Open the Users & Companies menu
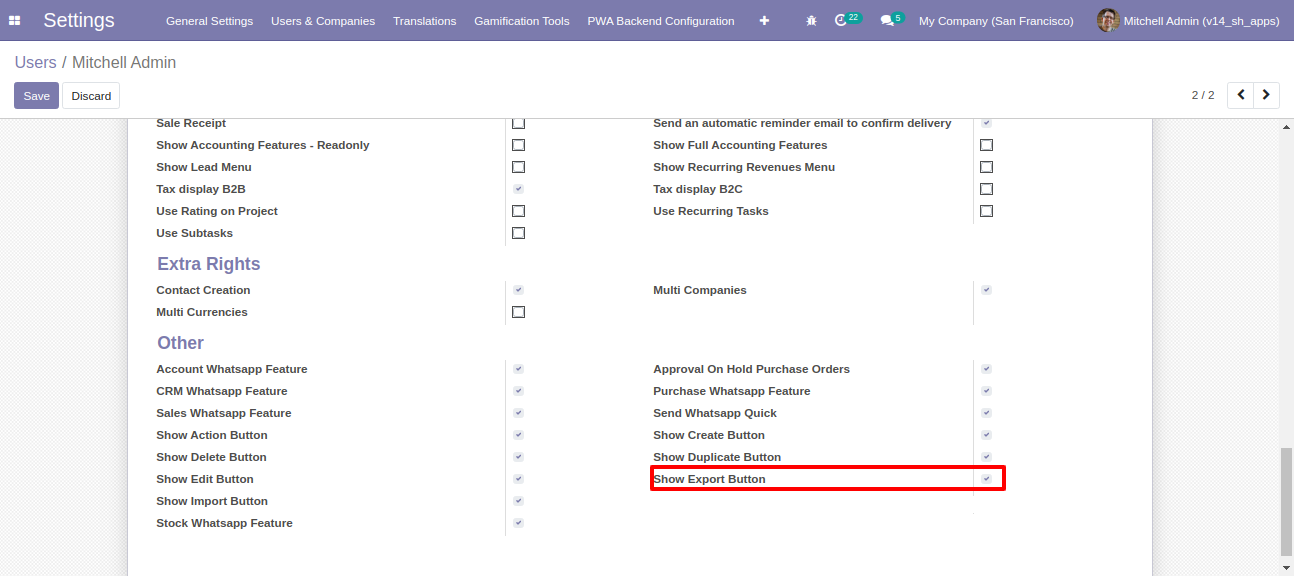This screenshot has width=1294, height=576. tap(323, 21)
